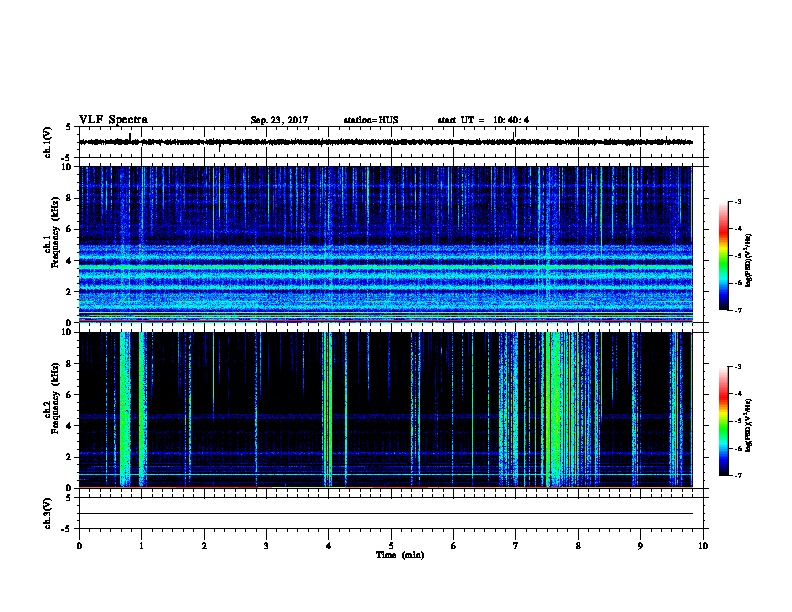792x612 pixels.
Task: Click the "3" tick on the time axis
Action: 266,546
